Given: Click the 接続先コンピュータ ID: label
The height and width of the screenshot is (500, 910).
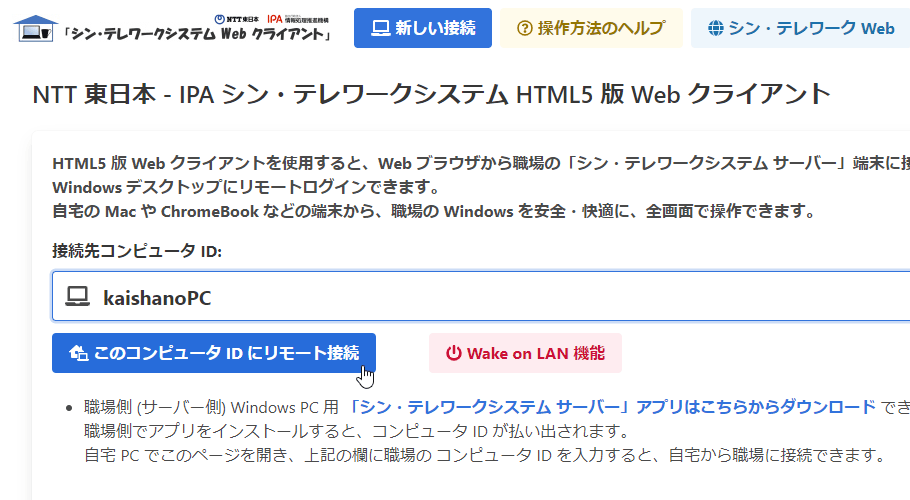Looking at the screenshot, I should point(137,251).
